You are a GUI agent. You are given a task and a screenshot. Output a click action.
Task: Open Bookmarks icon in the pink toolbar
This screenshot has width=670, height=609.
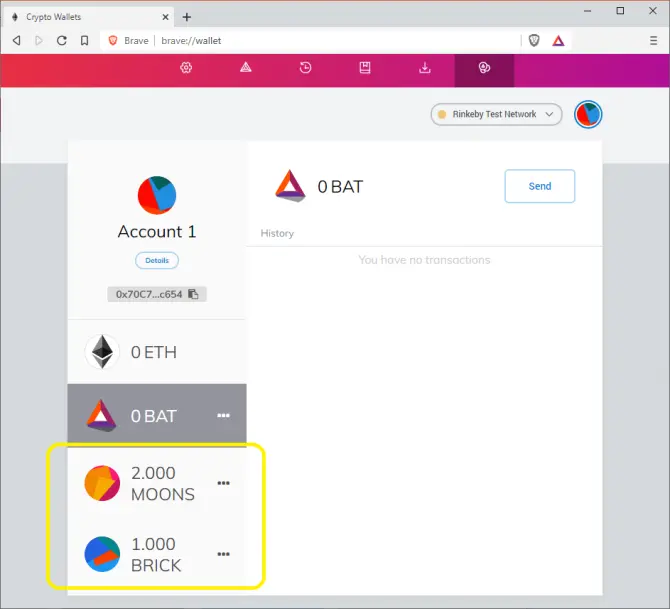(365, 68)
